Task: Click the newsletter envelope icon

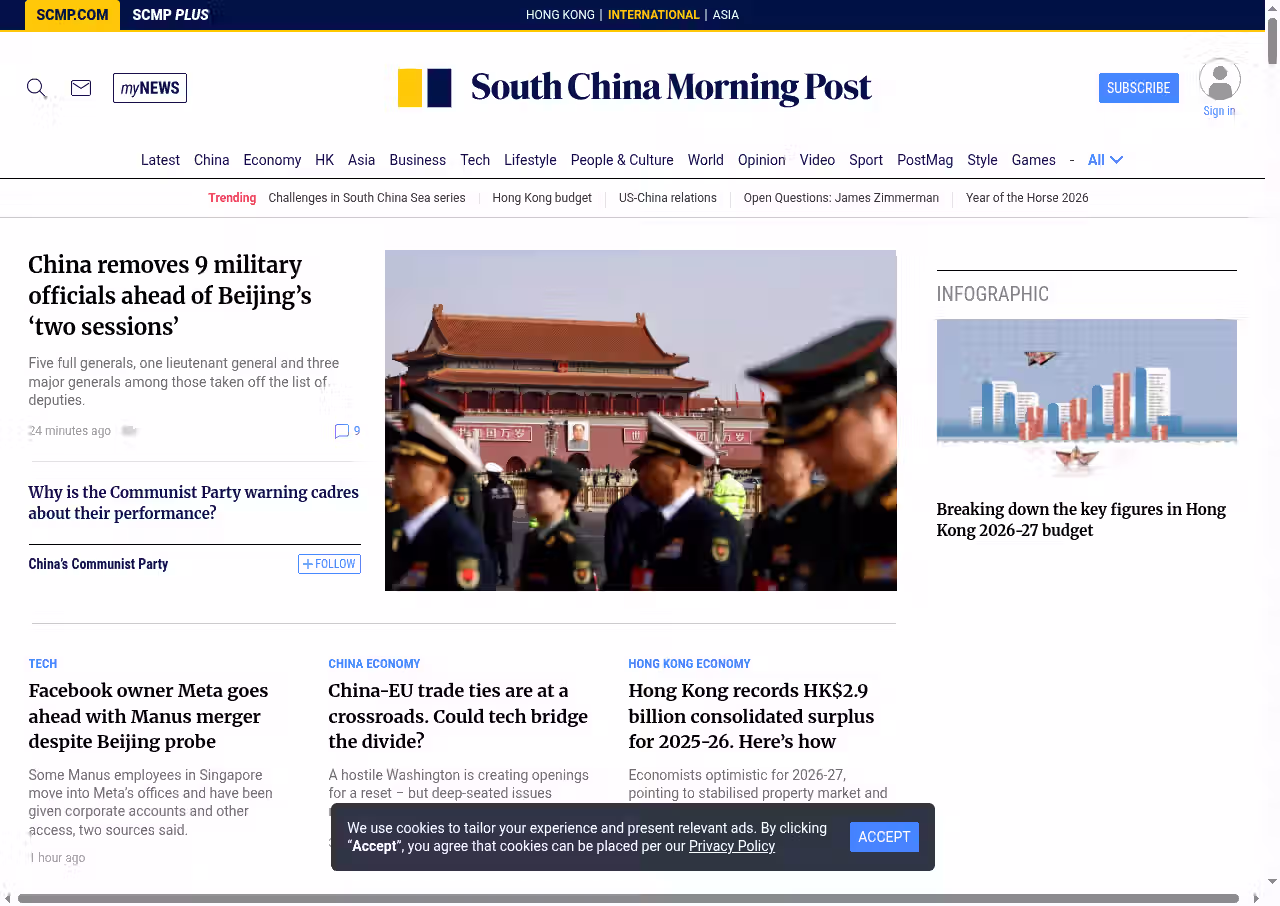Action: tap(81, 88)
